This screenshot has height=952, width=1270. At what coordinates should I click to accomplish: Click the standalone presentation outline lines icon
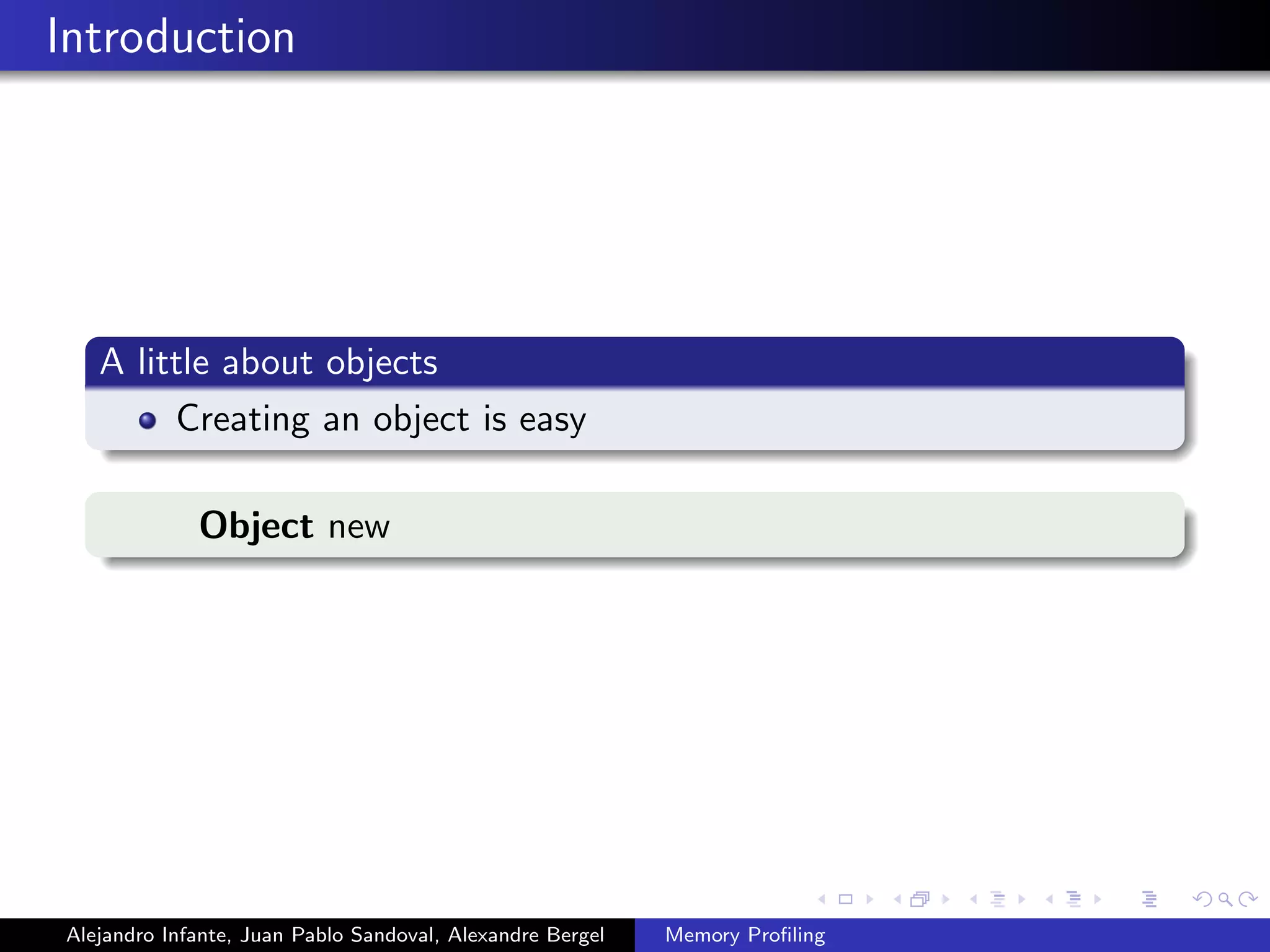click(x=1149, y=899)
